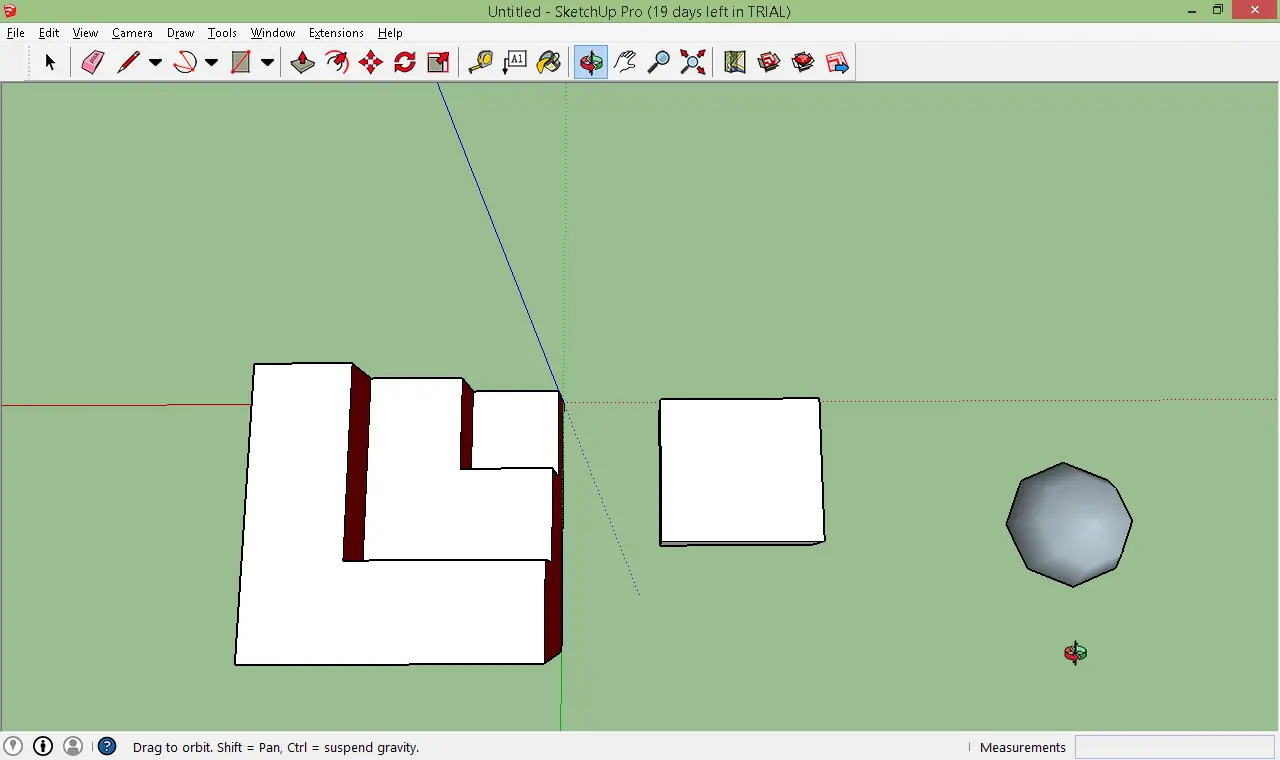The image size is (1280, 760).
Task: Click the Measurements input box
Action: click(x=1175, y=747)
